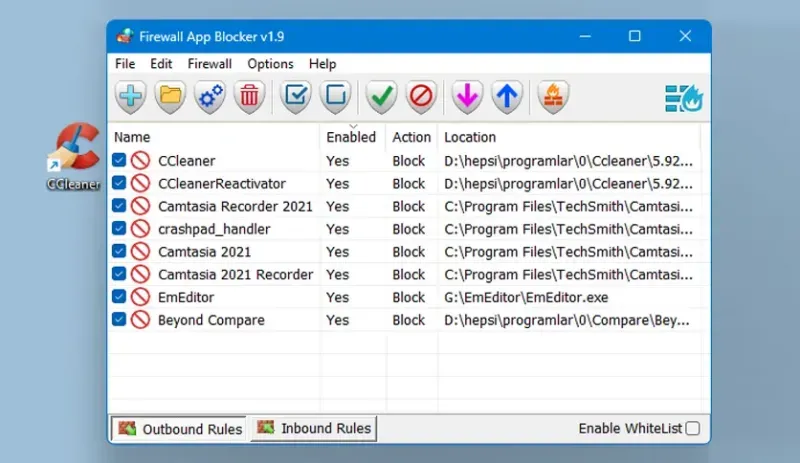The image size is (800, 463).
Task: Click block icon beside Camtasia Recorder 2021
Action: coord(140,206)
